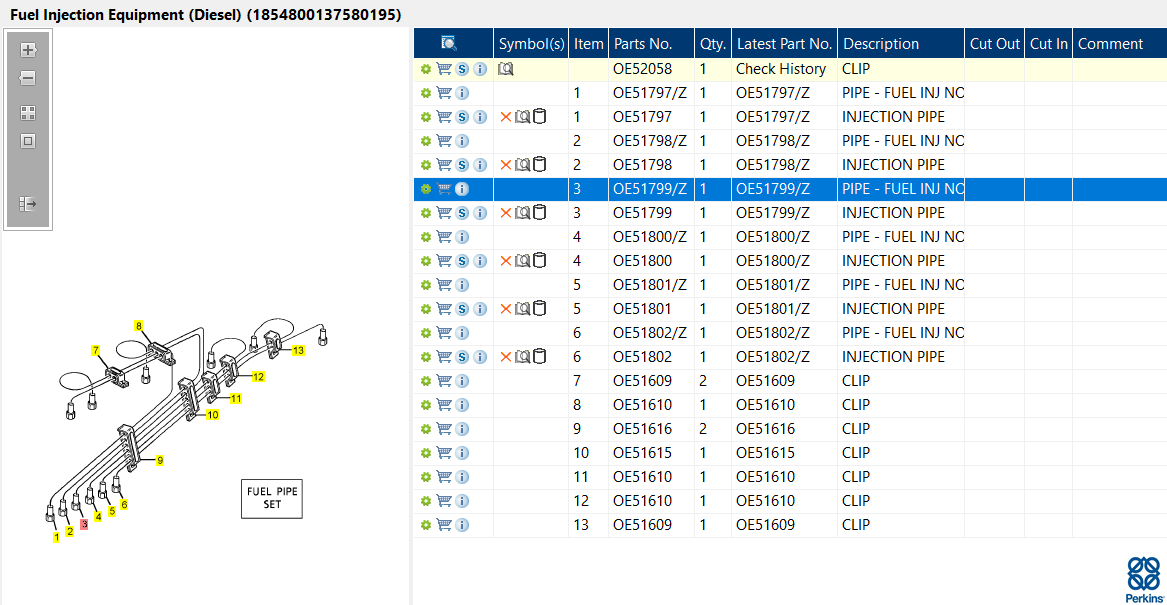Click 'Check History' in the OE52058 row
The image size is (1167, 605).
(x=781, y=69)
